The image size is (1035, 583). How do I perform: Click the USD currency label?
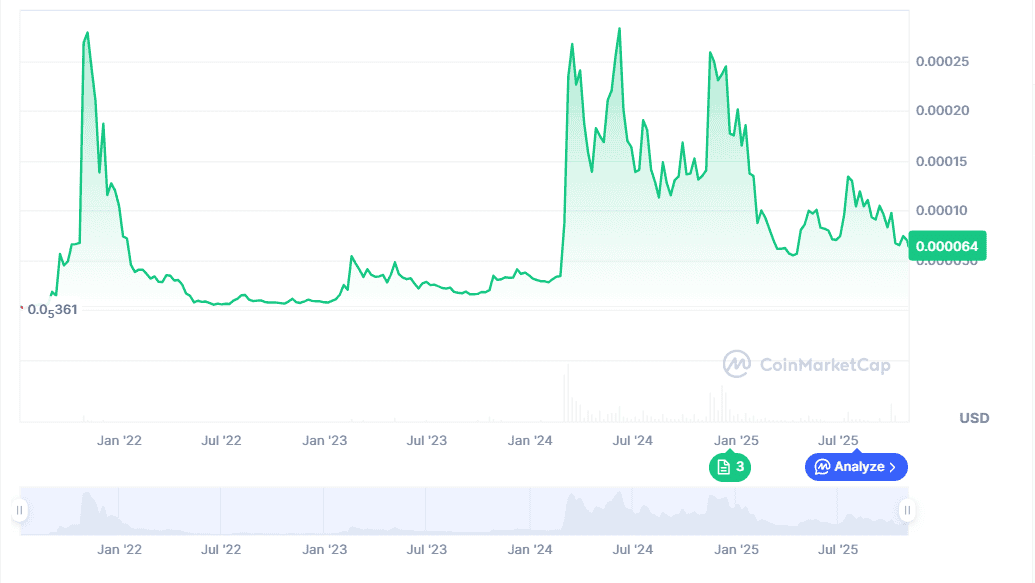point(976,419)
